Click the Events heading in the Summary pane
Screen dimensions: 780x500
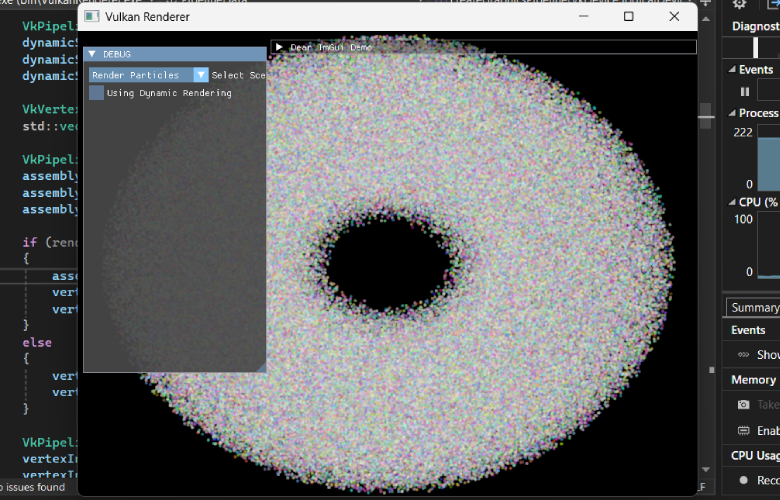click(x=748, y=330)
